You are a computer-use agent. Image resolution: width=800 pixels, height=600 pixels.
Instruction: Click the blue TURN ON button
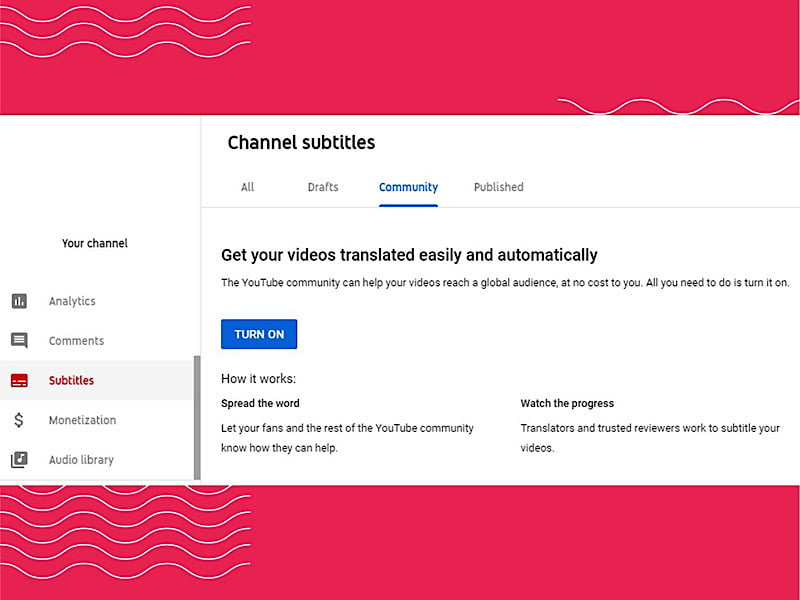259,334
